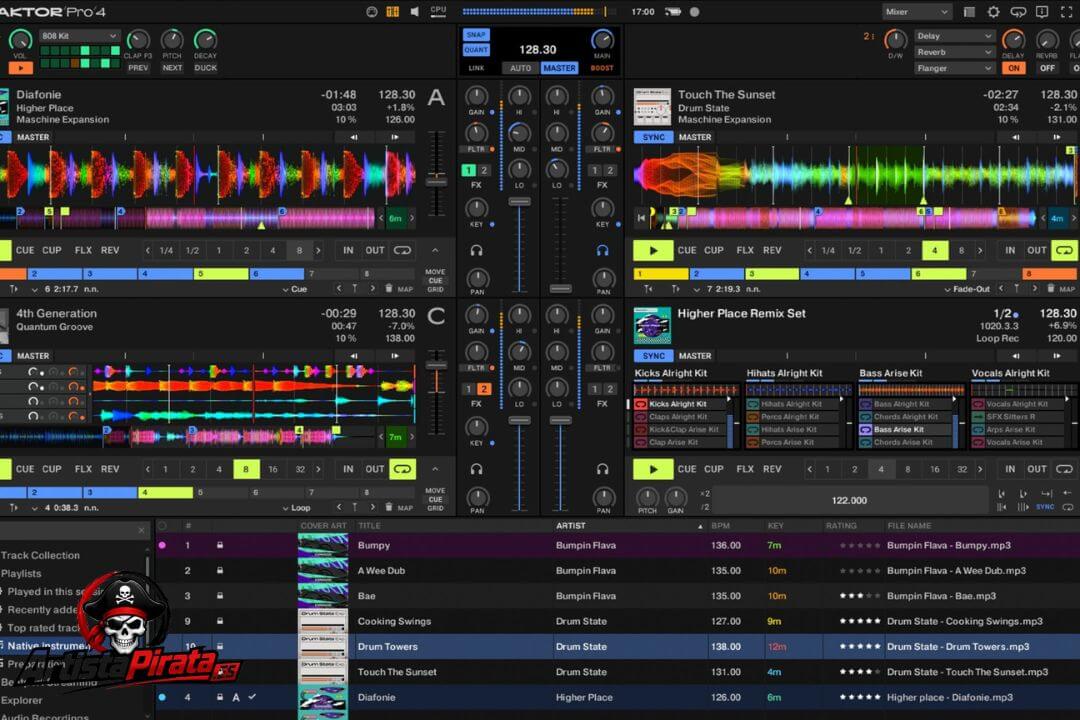Start the audio recorder from the header

point(694,12)
